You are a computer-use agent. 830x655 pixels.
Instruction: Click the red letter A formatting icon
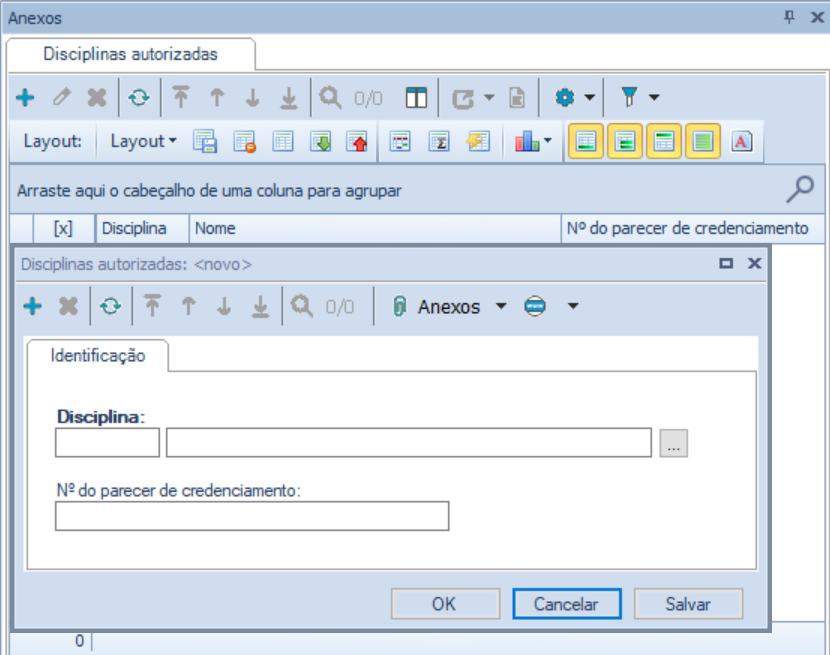point(742,141)
